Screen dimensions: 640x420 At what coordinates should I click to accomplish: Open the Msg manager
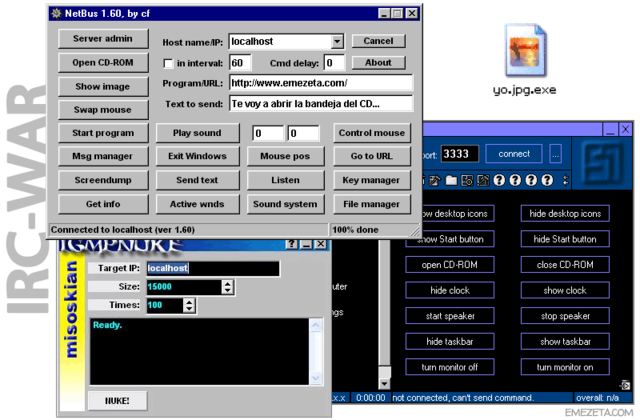(103, 156)
